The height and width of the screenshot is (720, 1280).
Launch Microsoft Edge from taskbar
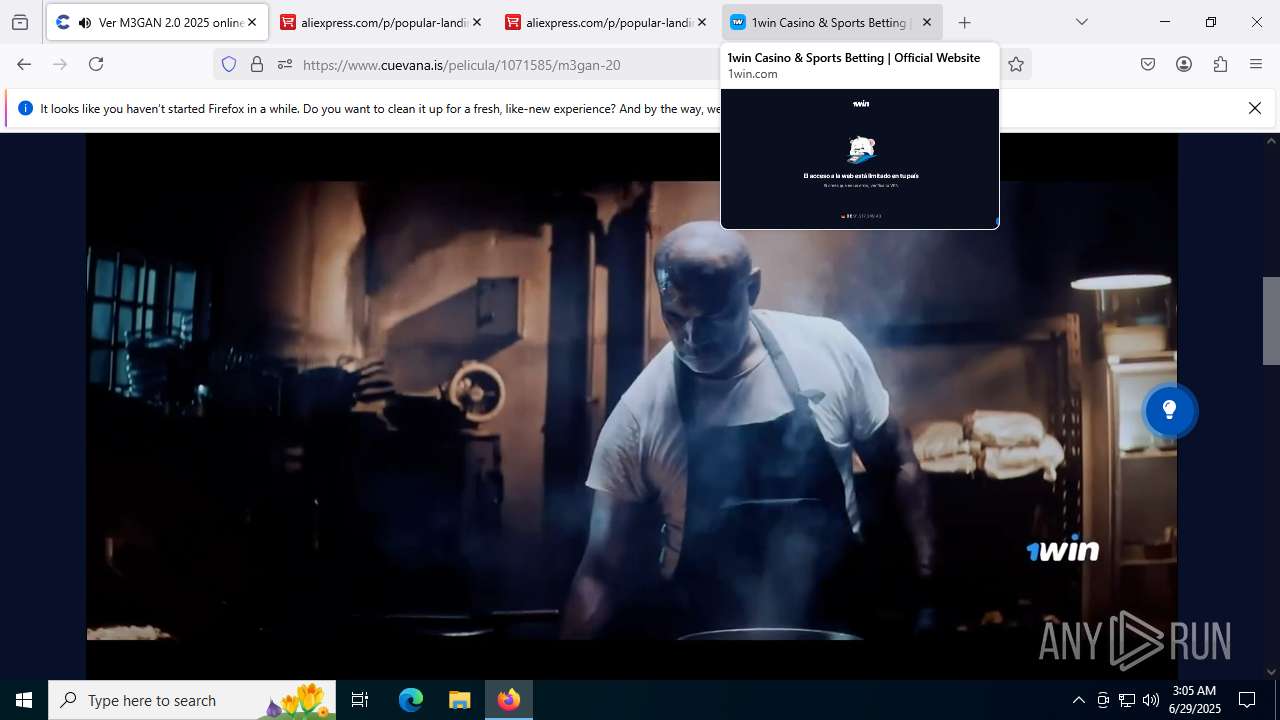click(x=411, y=700)
